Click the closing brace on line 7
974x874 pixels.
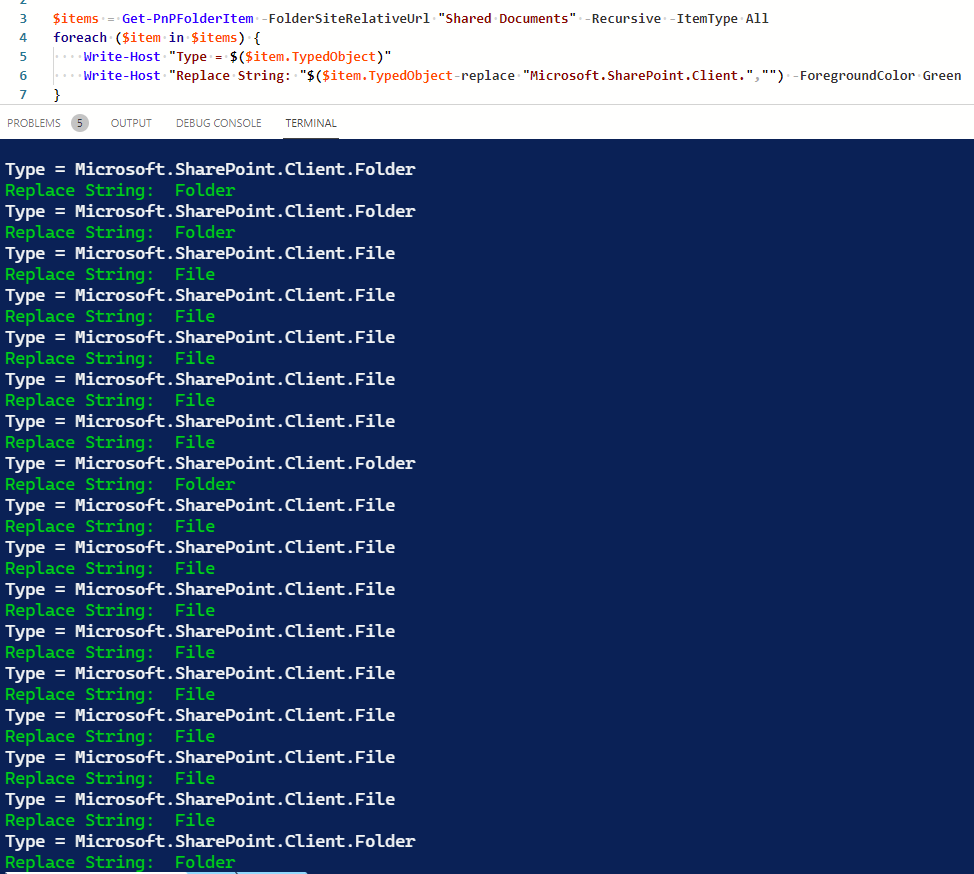[x=57, y=94]
